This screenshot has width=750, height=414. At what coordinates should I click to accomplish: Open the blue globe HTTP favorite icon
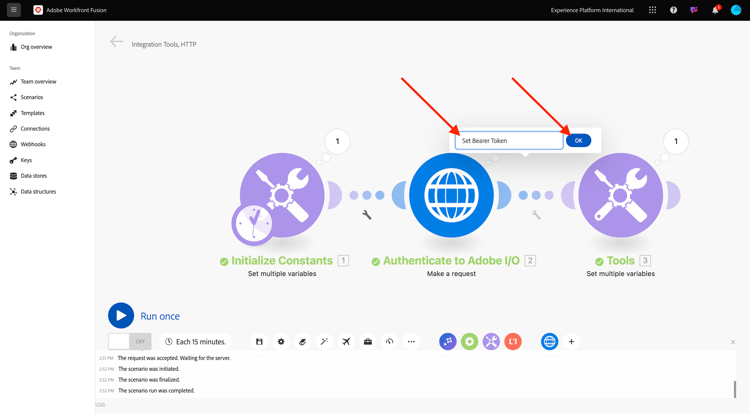(x=550, y=341)
